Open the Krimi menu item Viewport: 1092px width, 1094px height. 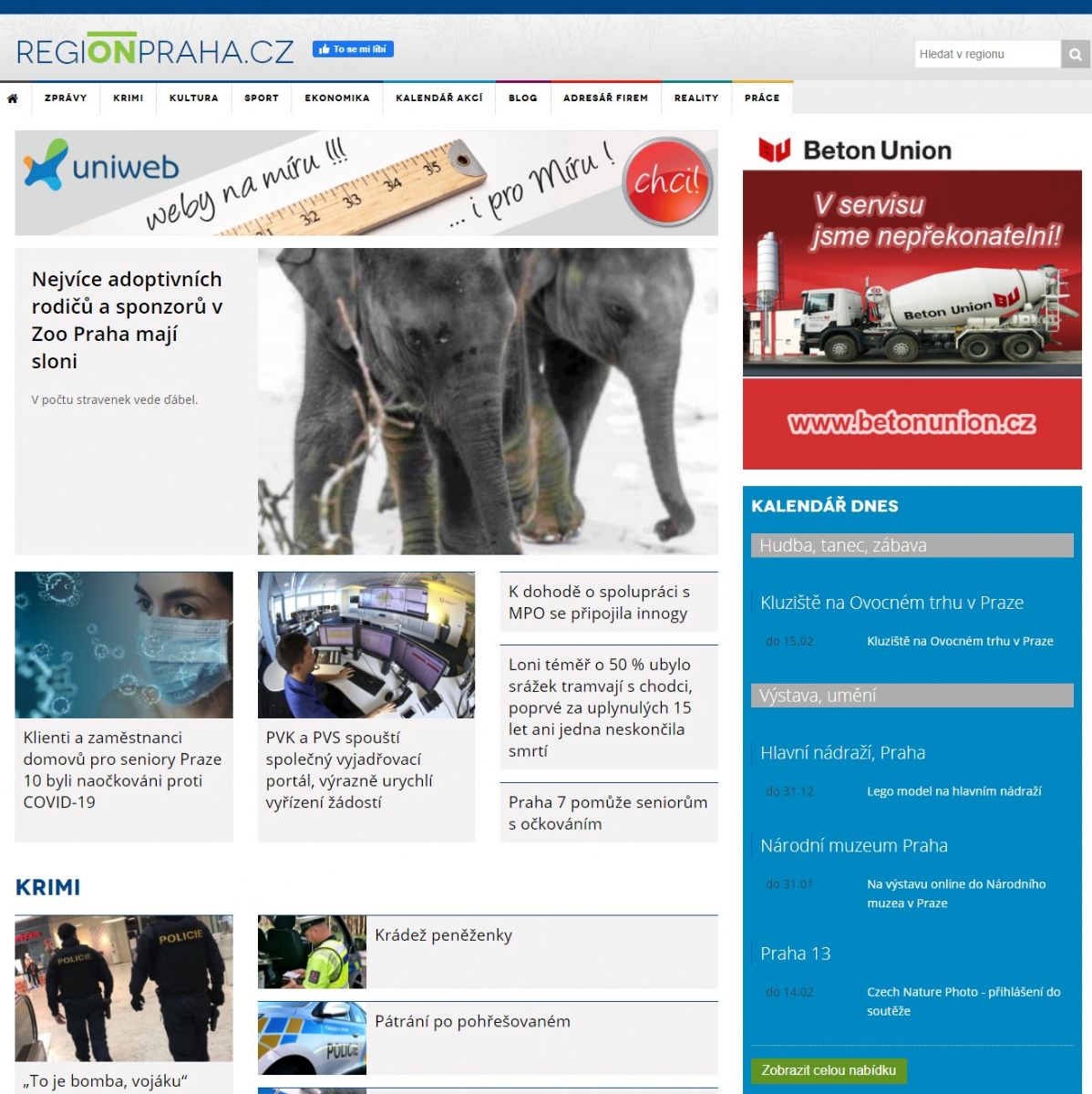point(129,98)
